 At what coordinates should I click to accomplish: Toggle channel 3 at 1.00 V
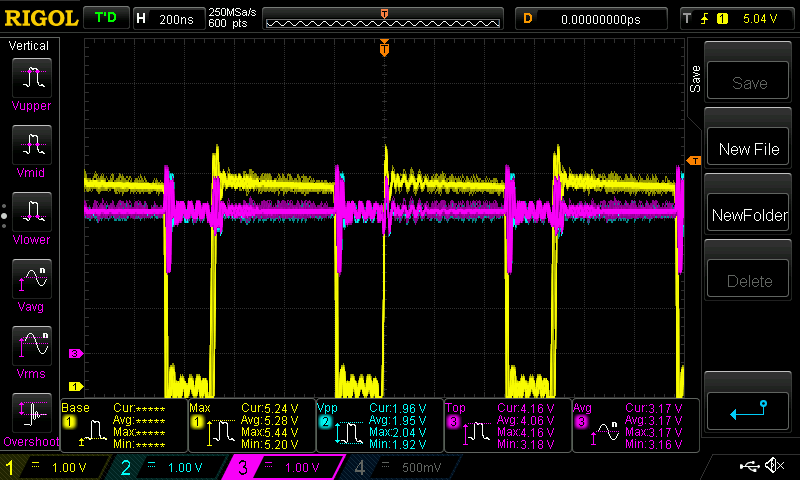pyautogui.click(x=283, y=467)
